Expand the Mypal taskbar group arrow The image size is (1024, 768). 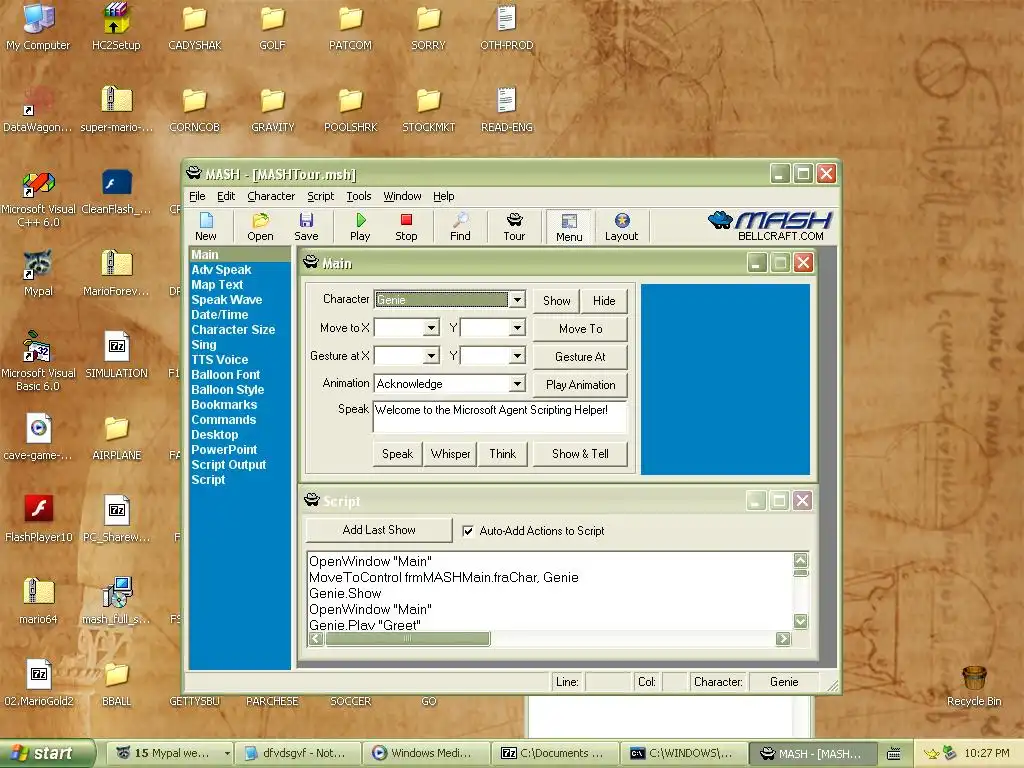point(227,753)
